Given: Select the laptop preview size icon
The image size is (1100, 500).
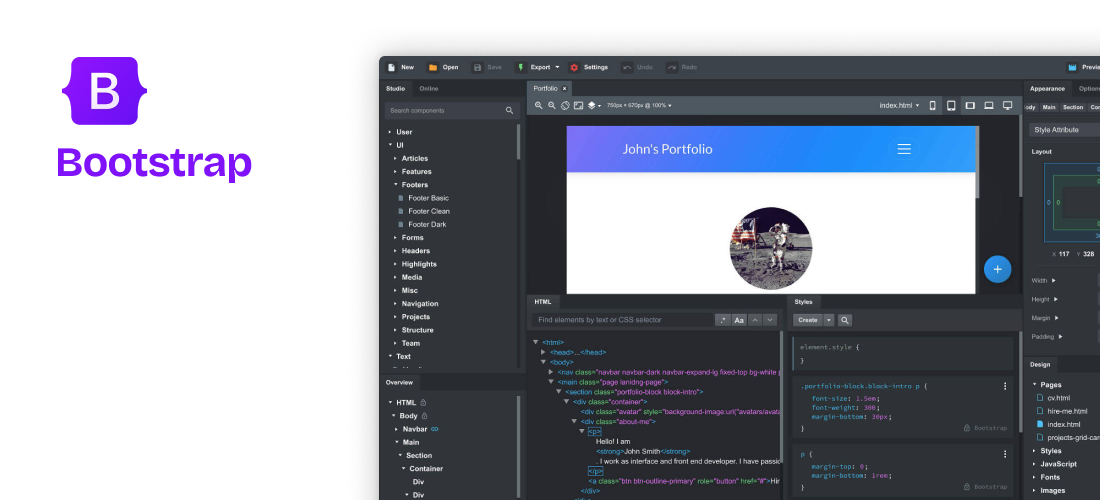Looking at the screenshot, I should pyautogui.click(x=988, y=105).
